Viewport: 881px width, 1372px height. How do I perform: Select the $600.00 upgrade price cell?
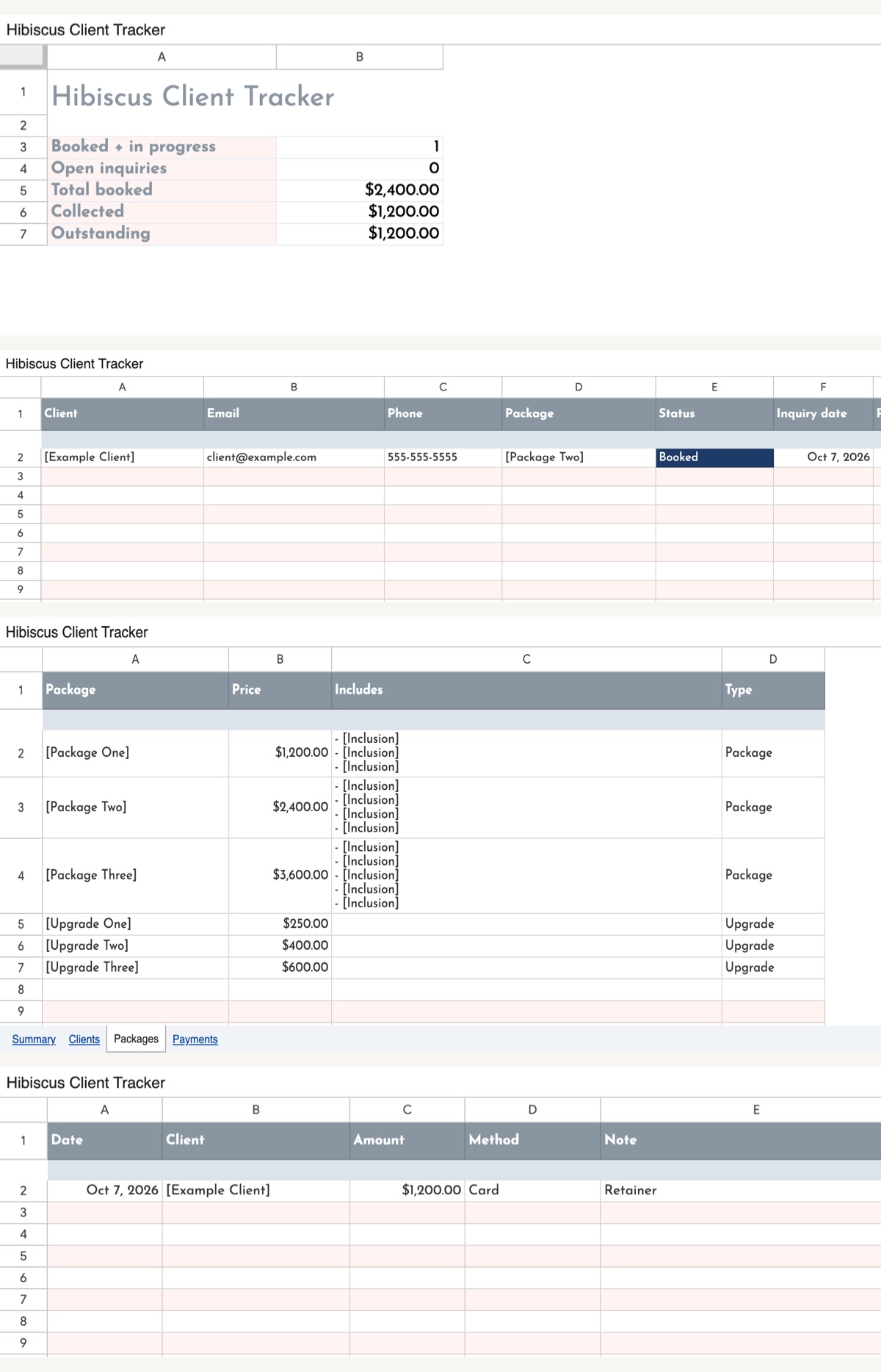[280, 968]
